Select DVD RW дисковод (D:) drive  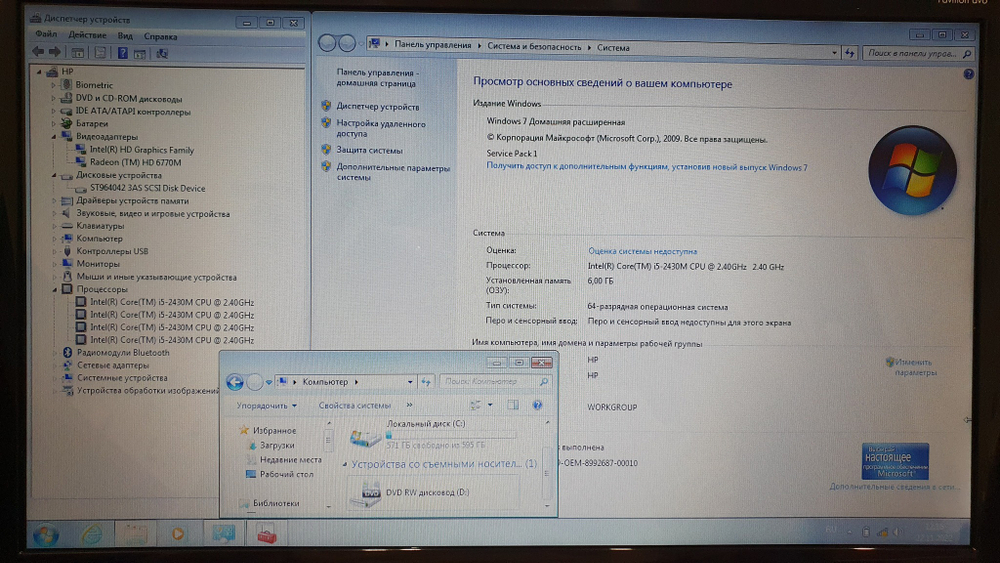point(432,493)
